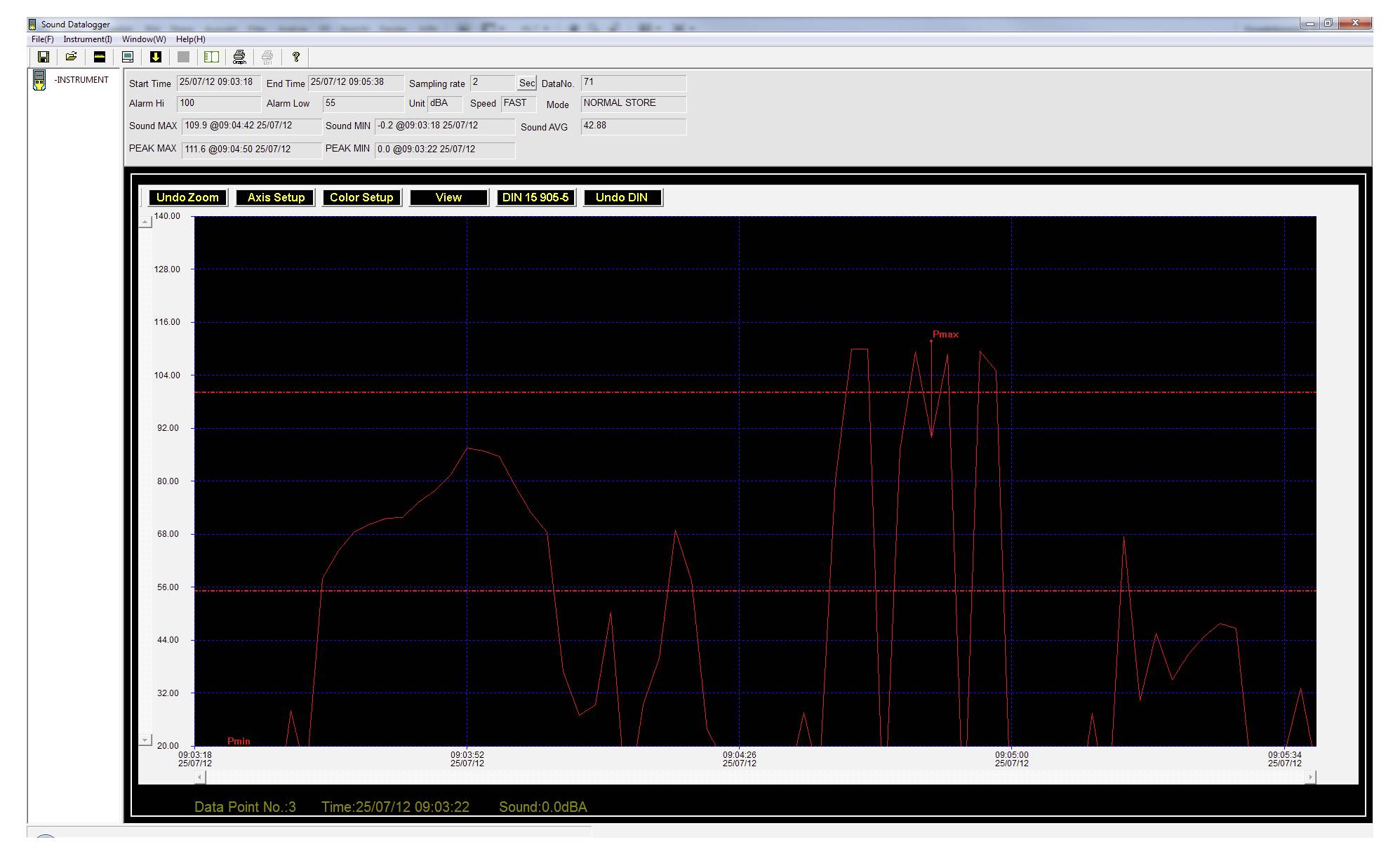
Task: Click the yellow download arrow icon
Action: click(x=156, y=57)
